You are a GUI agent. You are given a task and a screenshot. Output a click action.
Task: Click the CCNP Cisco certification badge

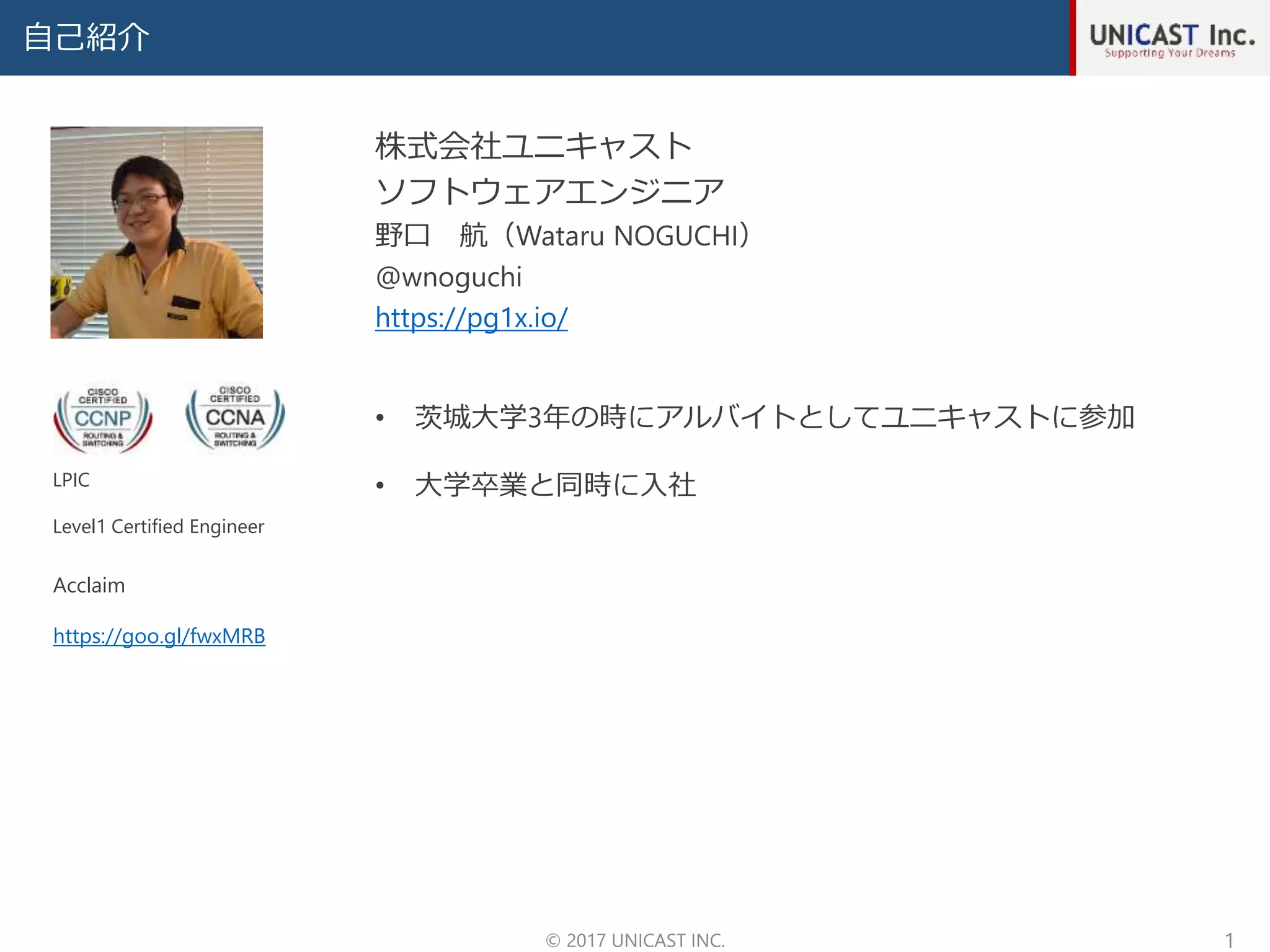pyautogui.click(x=103, y=417)
